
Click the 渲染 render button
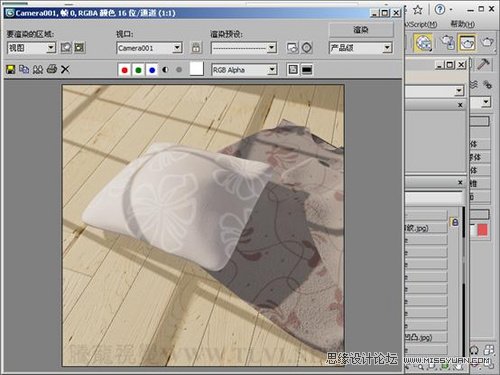click(361, 30)
